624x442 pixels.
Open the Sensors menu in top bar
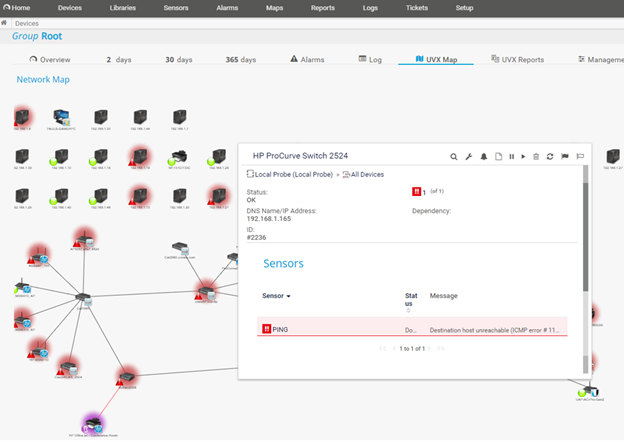[174, 7]
